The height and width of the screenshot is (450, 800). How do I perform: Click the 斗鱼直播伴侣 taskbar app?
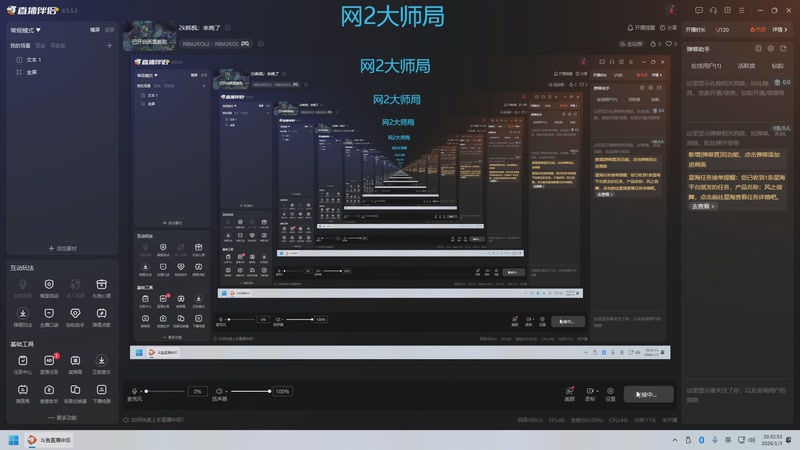[49, 440]
